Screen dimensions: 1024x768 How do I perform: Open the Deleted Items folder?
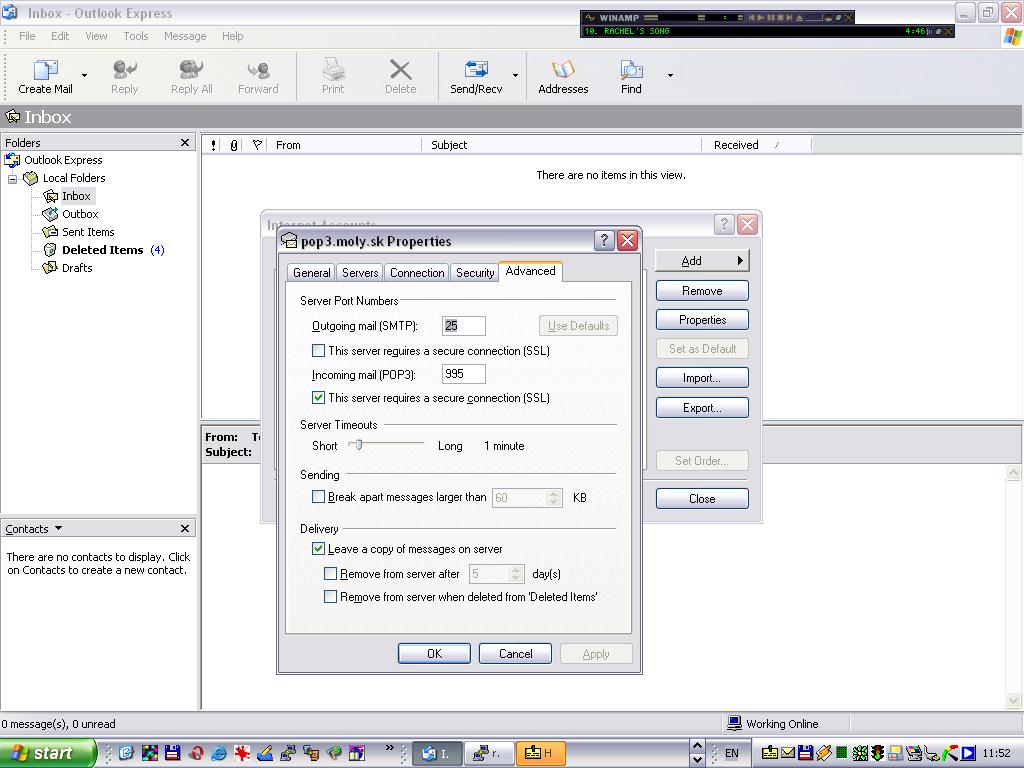(102, 250)
